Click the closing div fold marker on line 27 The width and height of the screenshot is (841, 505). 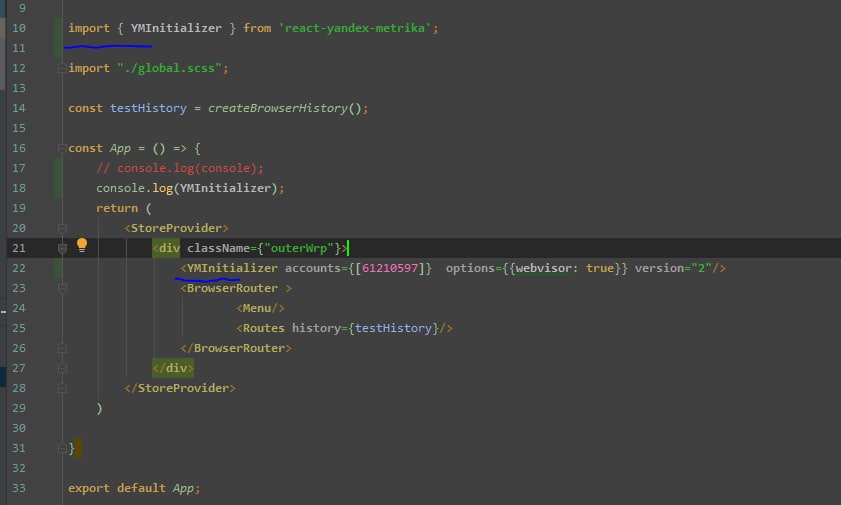[x=62, y=368]
